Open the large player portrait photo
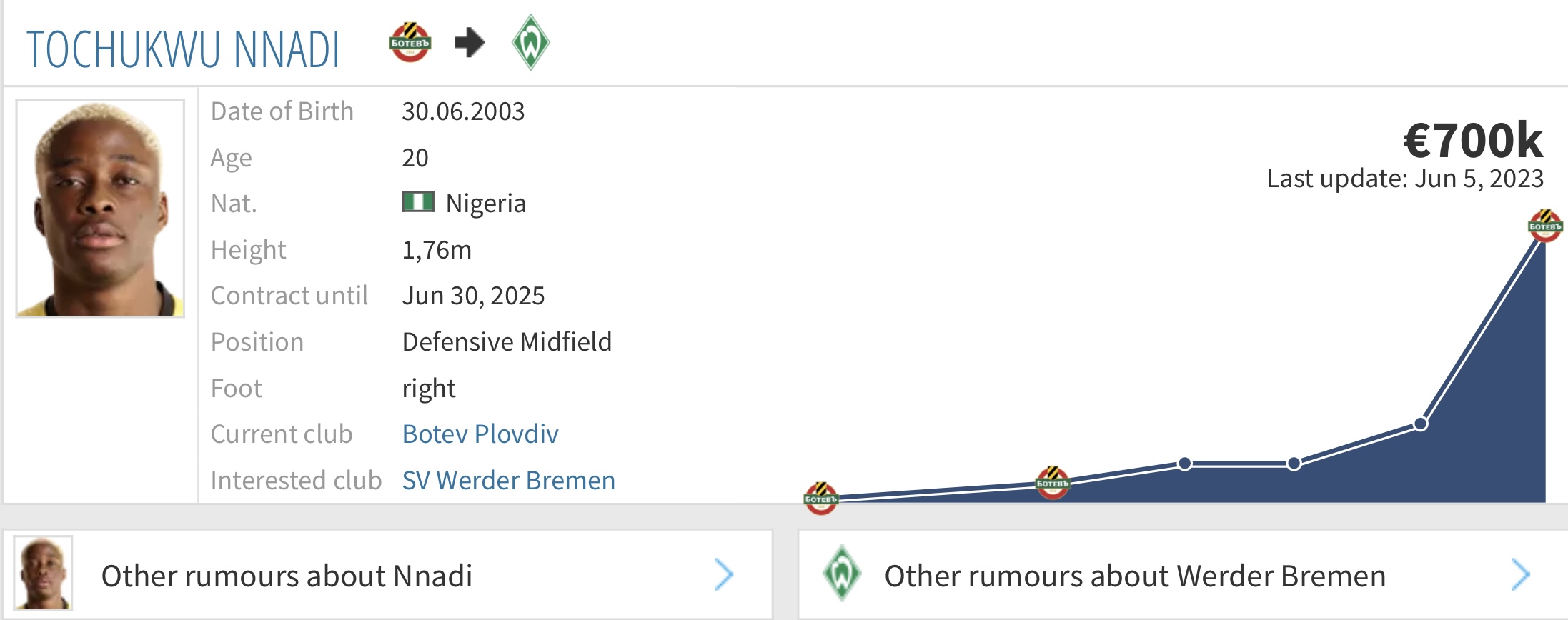1568x620 pixels. pyautogui.click(x=101, y=209)
